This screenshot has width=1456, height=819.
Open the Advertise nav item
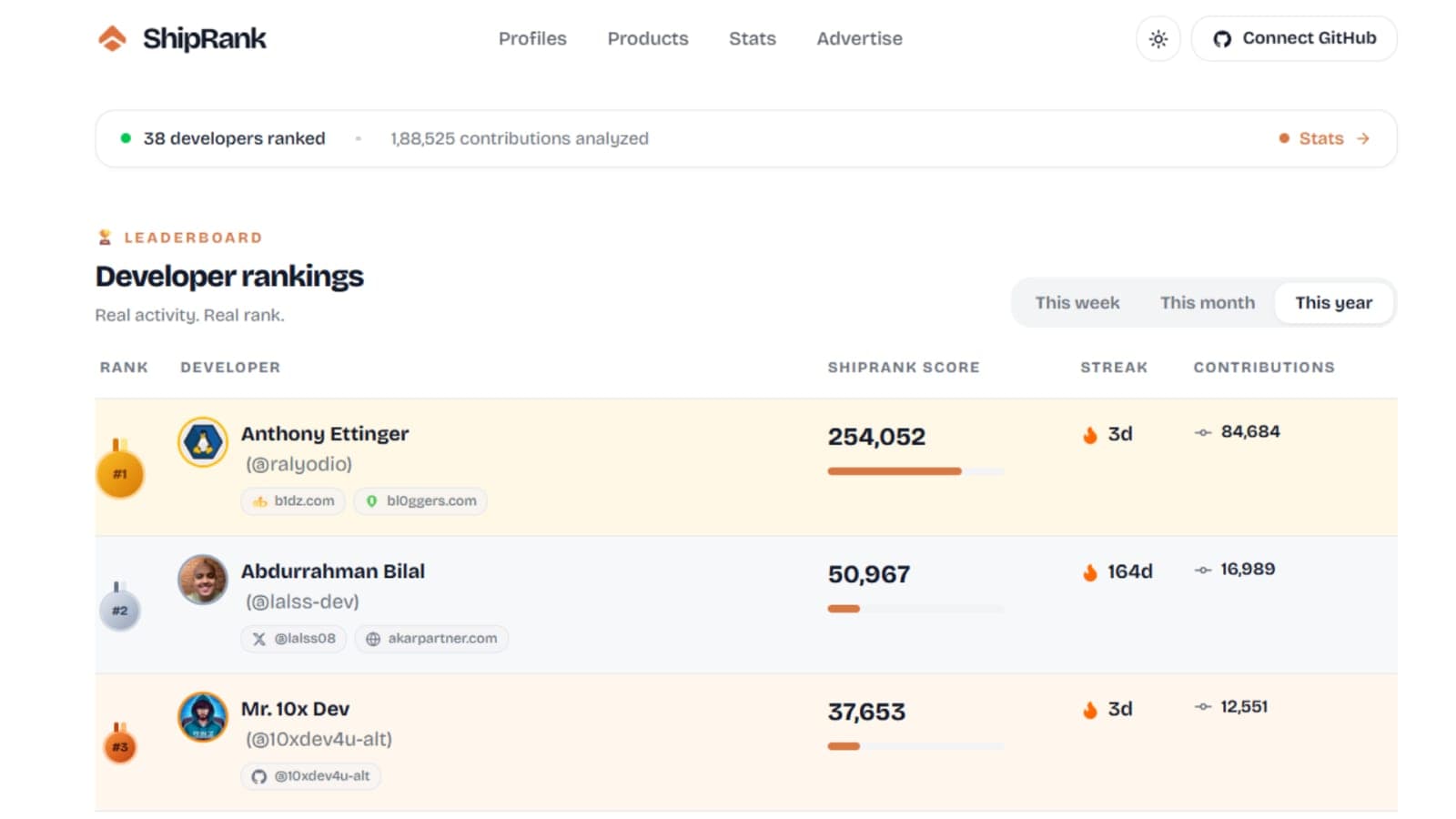[x=859, y=38]
